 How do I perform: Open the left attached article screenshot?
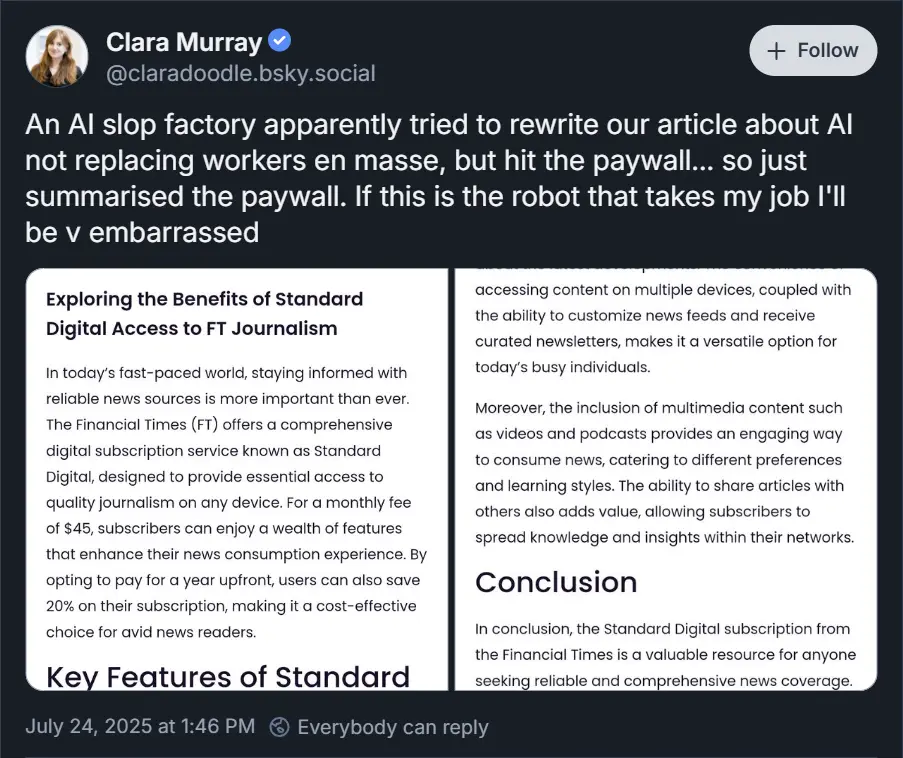(236, 480)
